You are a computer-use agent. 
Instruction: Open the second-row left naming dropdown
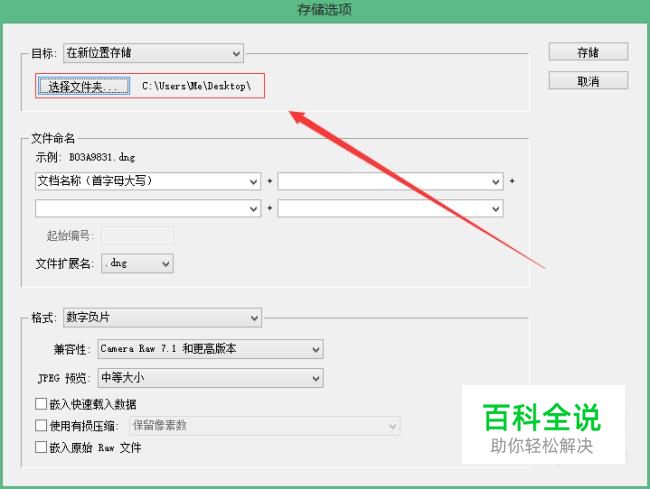[x=148, y=208]
